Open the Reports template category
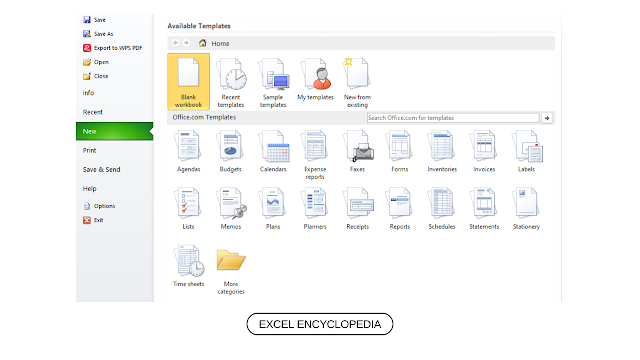640x360 pixels. [400, 209]
